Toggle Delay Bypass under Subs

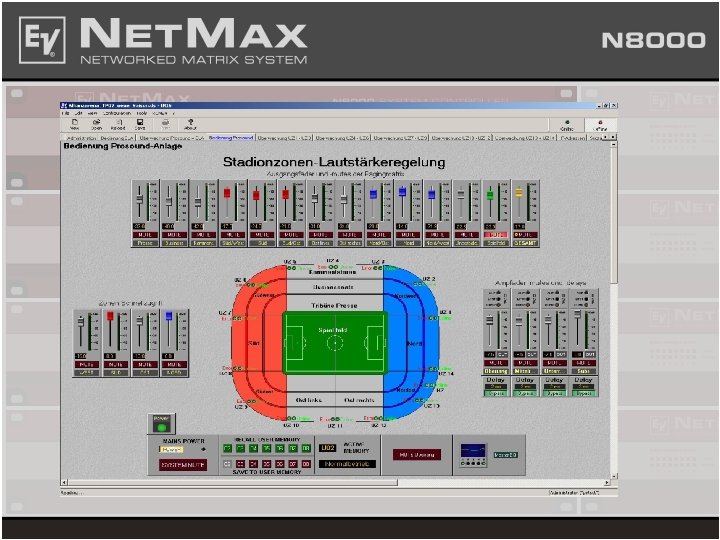583,394
